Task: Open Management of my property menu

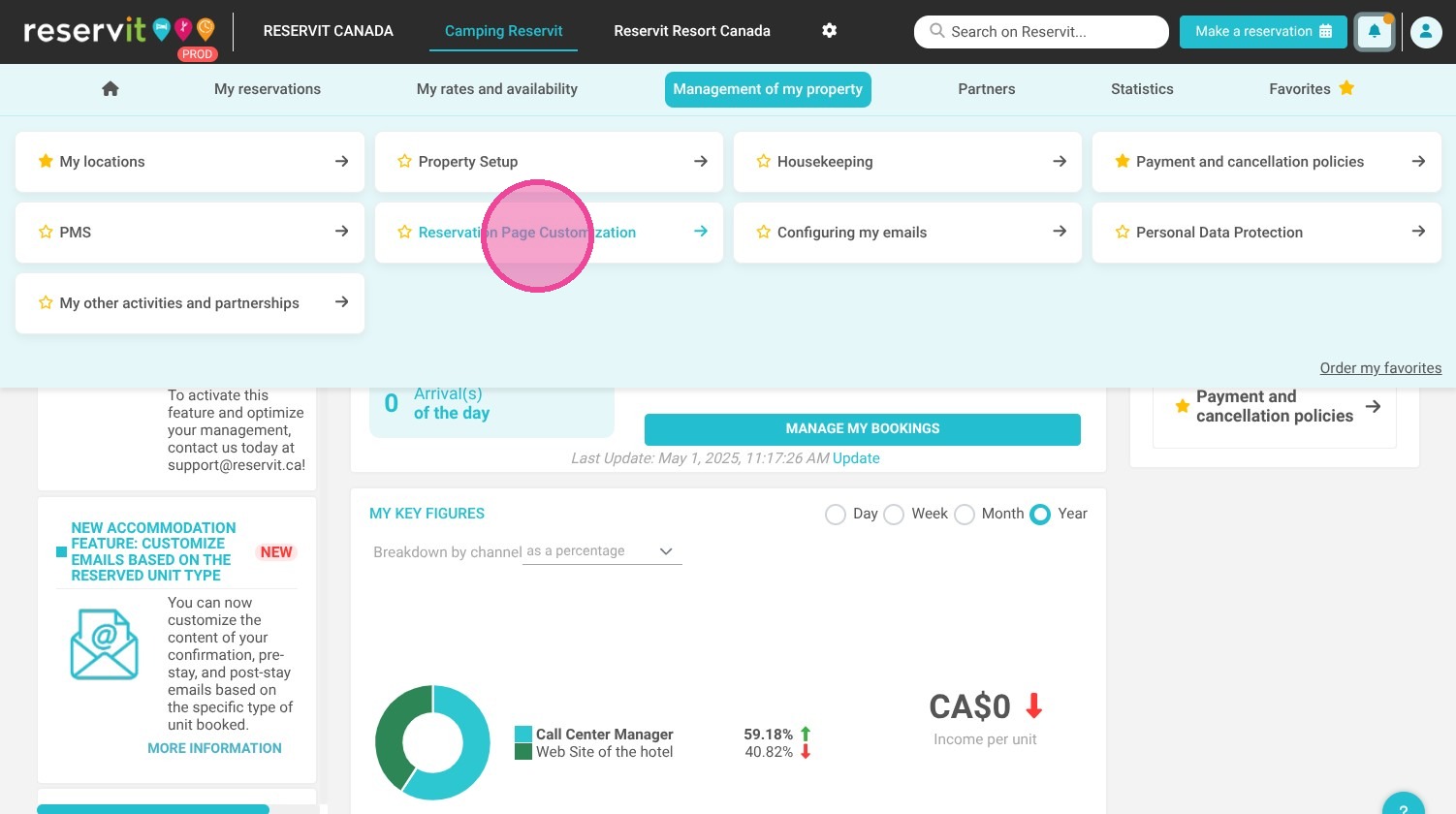Action: click(x=768, y=89)
